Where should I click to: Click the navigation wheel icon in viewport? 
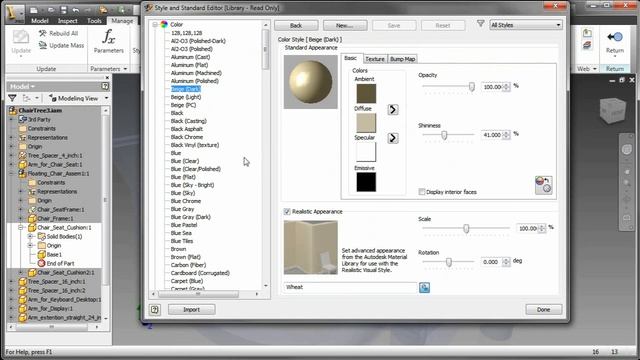point(627,149)
